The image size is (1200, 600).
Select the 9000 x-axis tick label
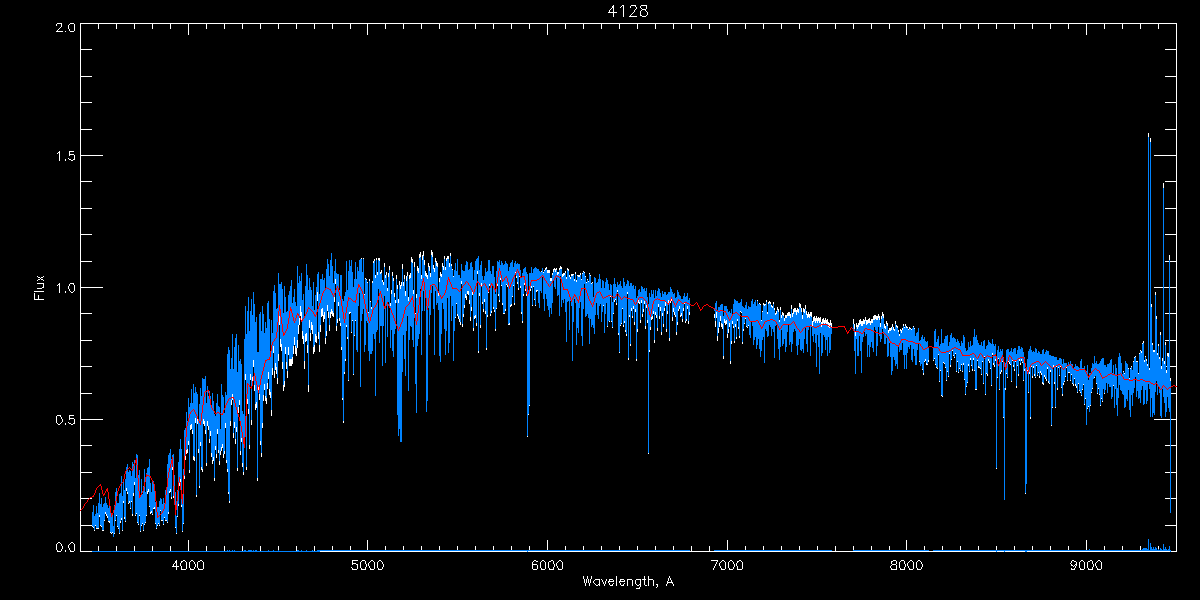[x=1087, y=564]
